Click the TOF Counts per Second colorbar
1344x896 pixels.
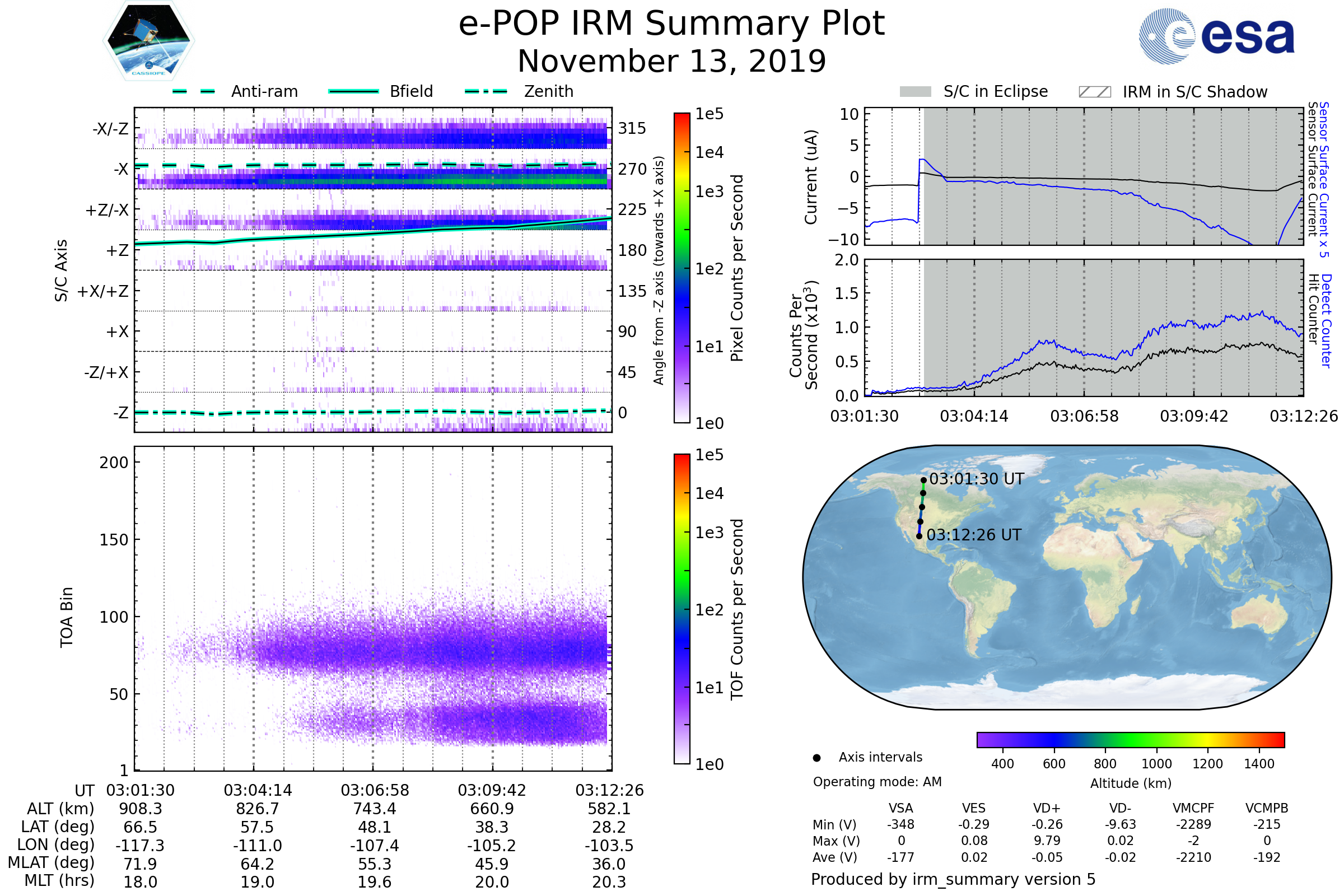coord(682,609)
